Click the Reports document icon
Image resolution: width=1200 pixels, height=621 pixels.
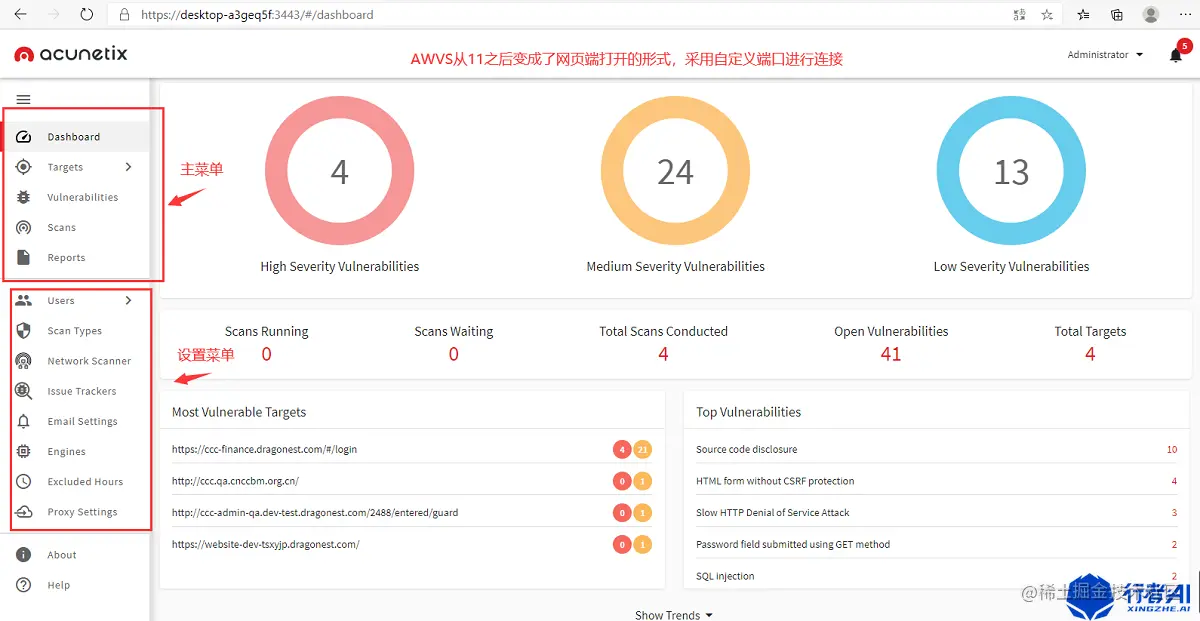click(x=24, y=257)
